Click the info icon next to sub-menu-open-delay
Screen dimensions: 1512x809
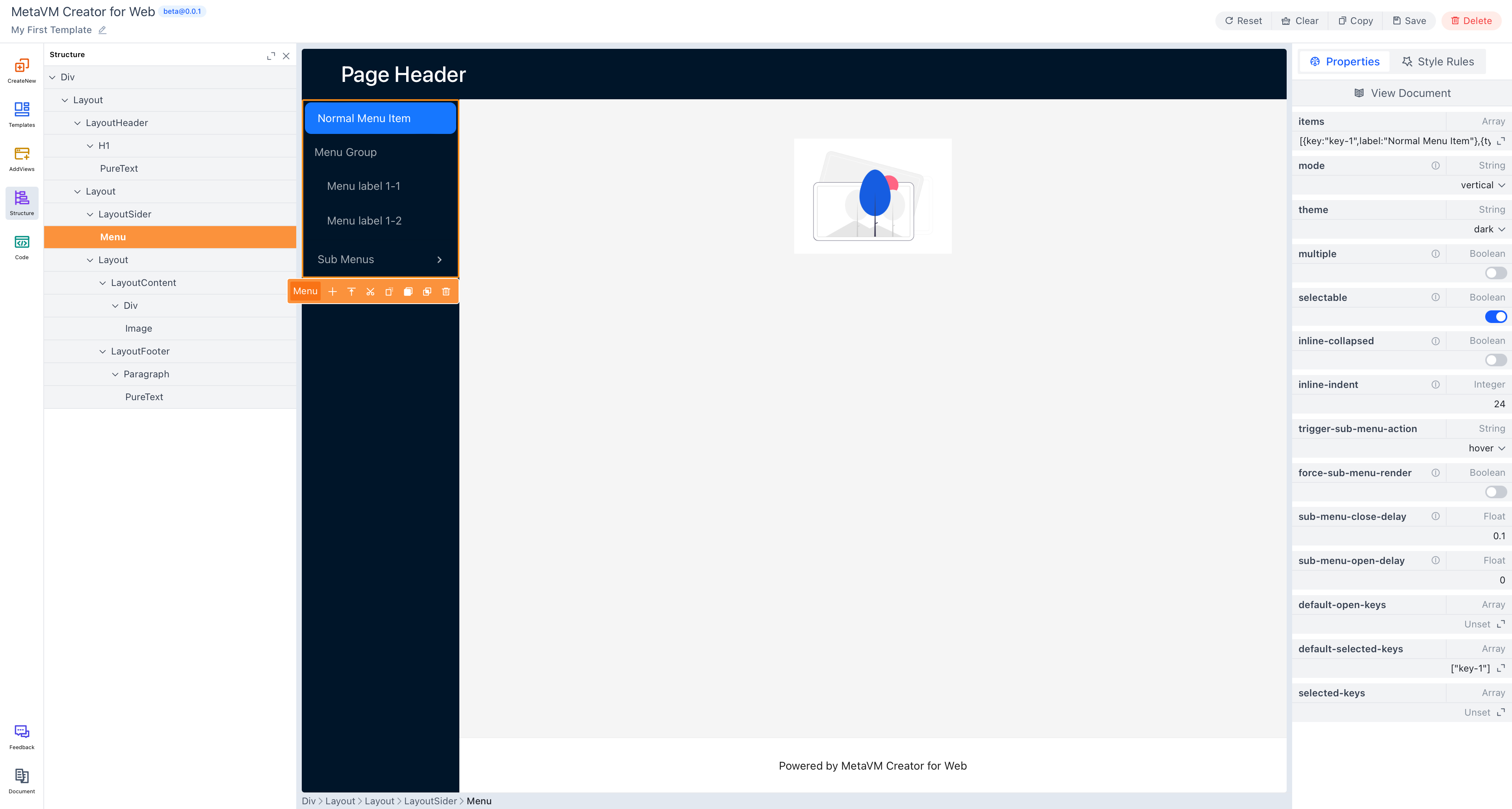tap(1435, 560)
